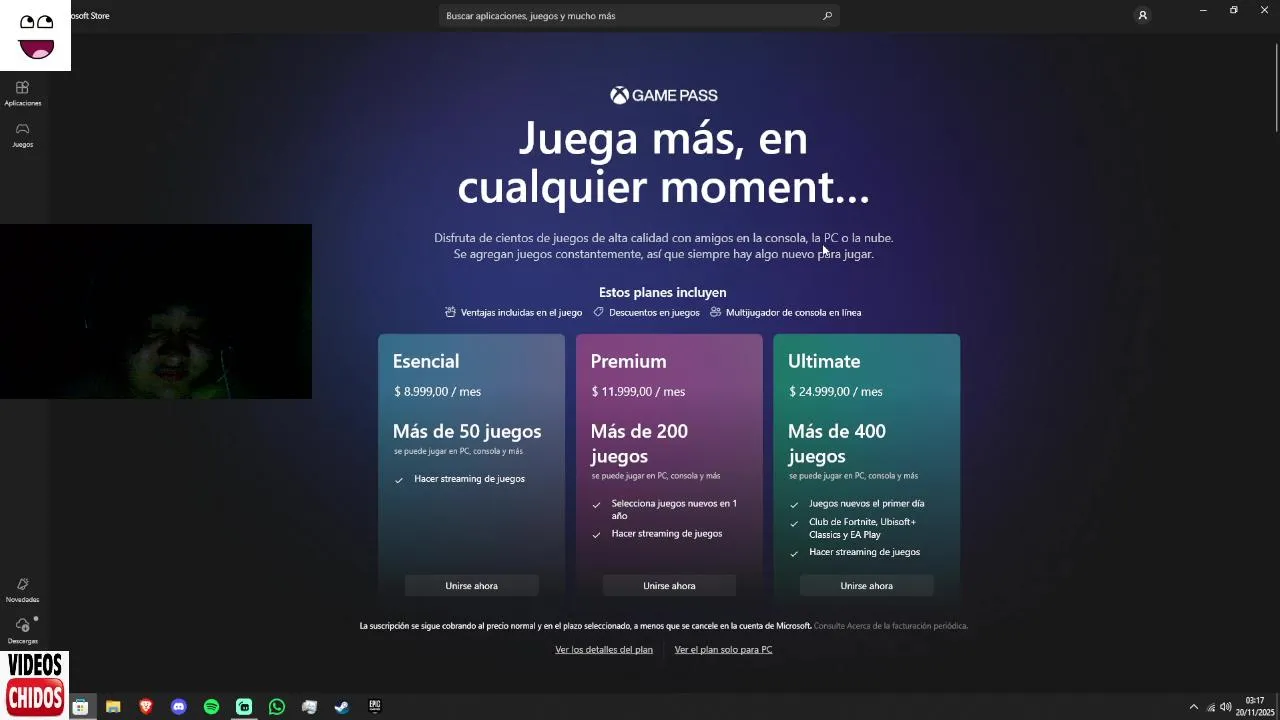Open Ver los detalles del plan link
The width and height of the screenshot is (1280, 720).
604,650
